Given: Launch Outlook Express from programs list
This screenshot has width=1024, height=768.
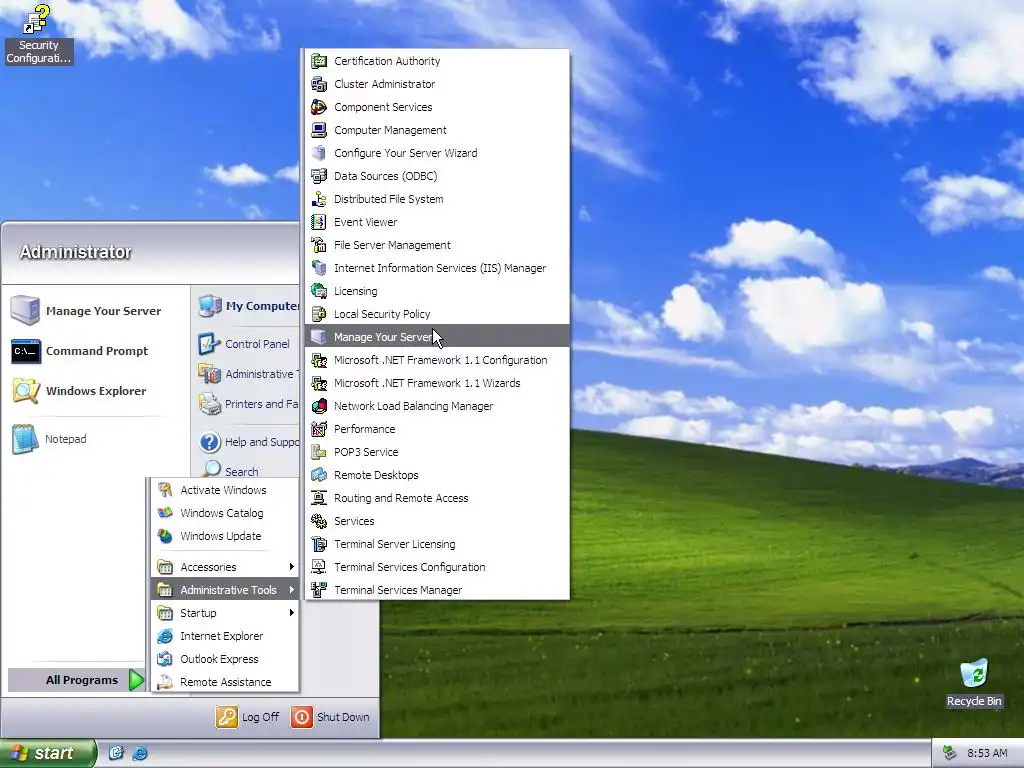Looking at the screenshot, I should 225,659.
